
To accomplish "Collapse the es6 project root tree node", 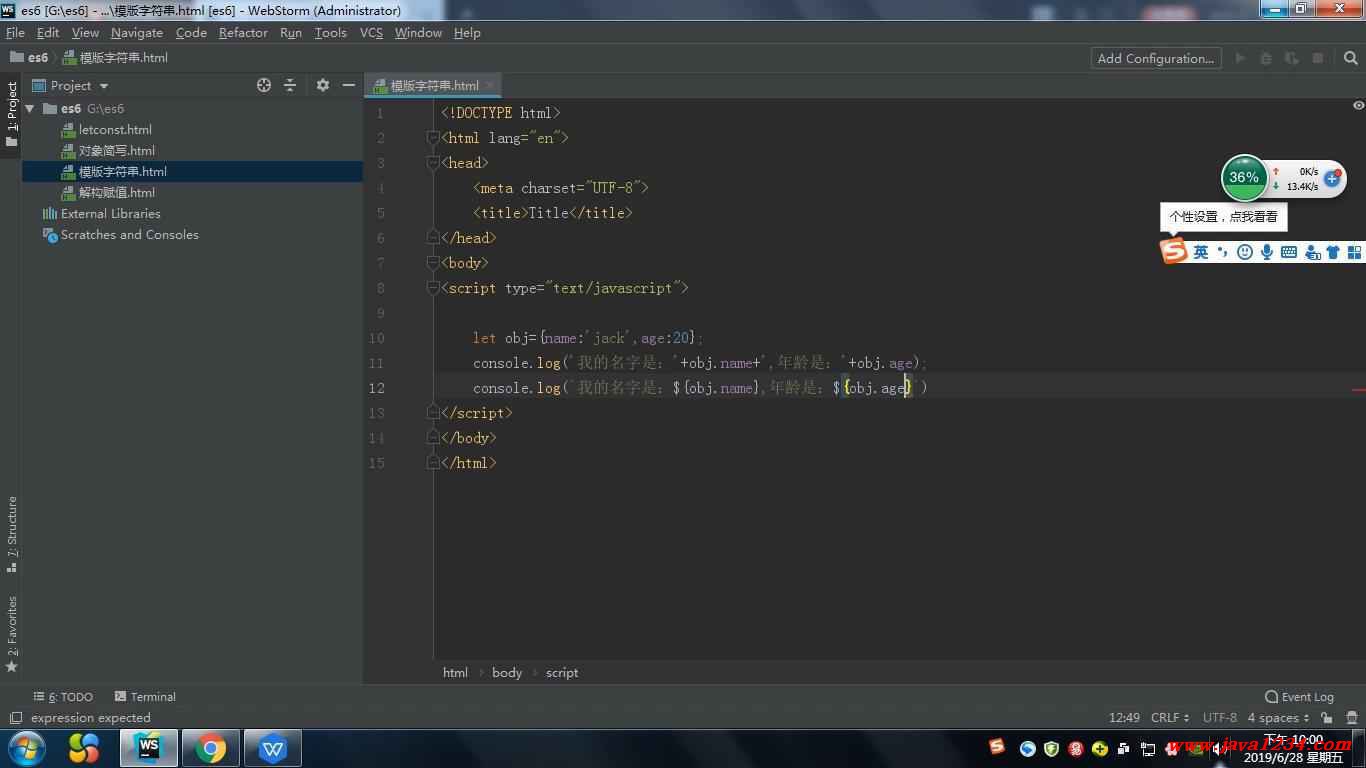I will click(x=30, y=109).
